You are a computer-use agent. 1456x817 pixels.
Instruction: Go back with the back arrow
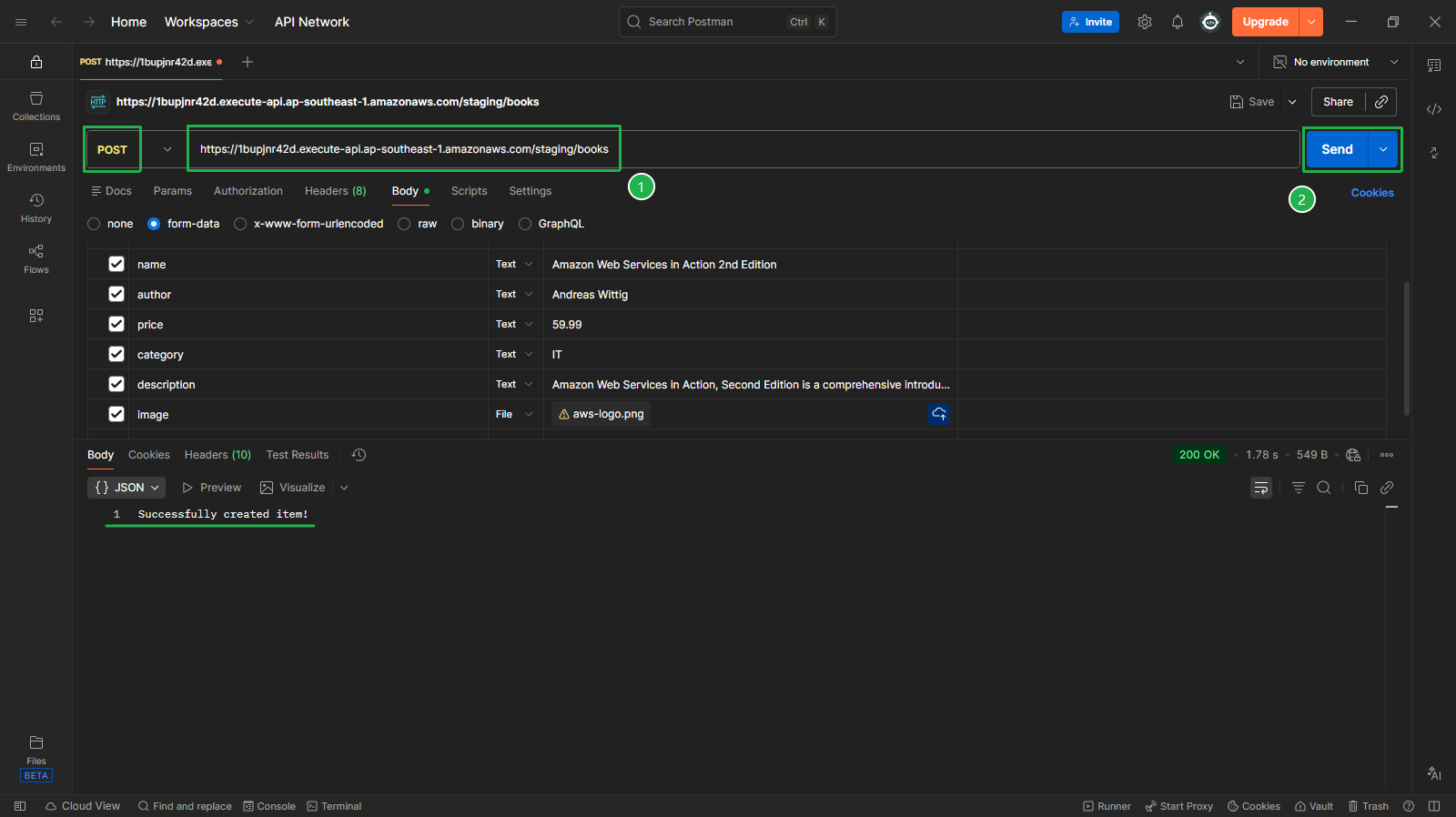point(56,22)
